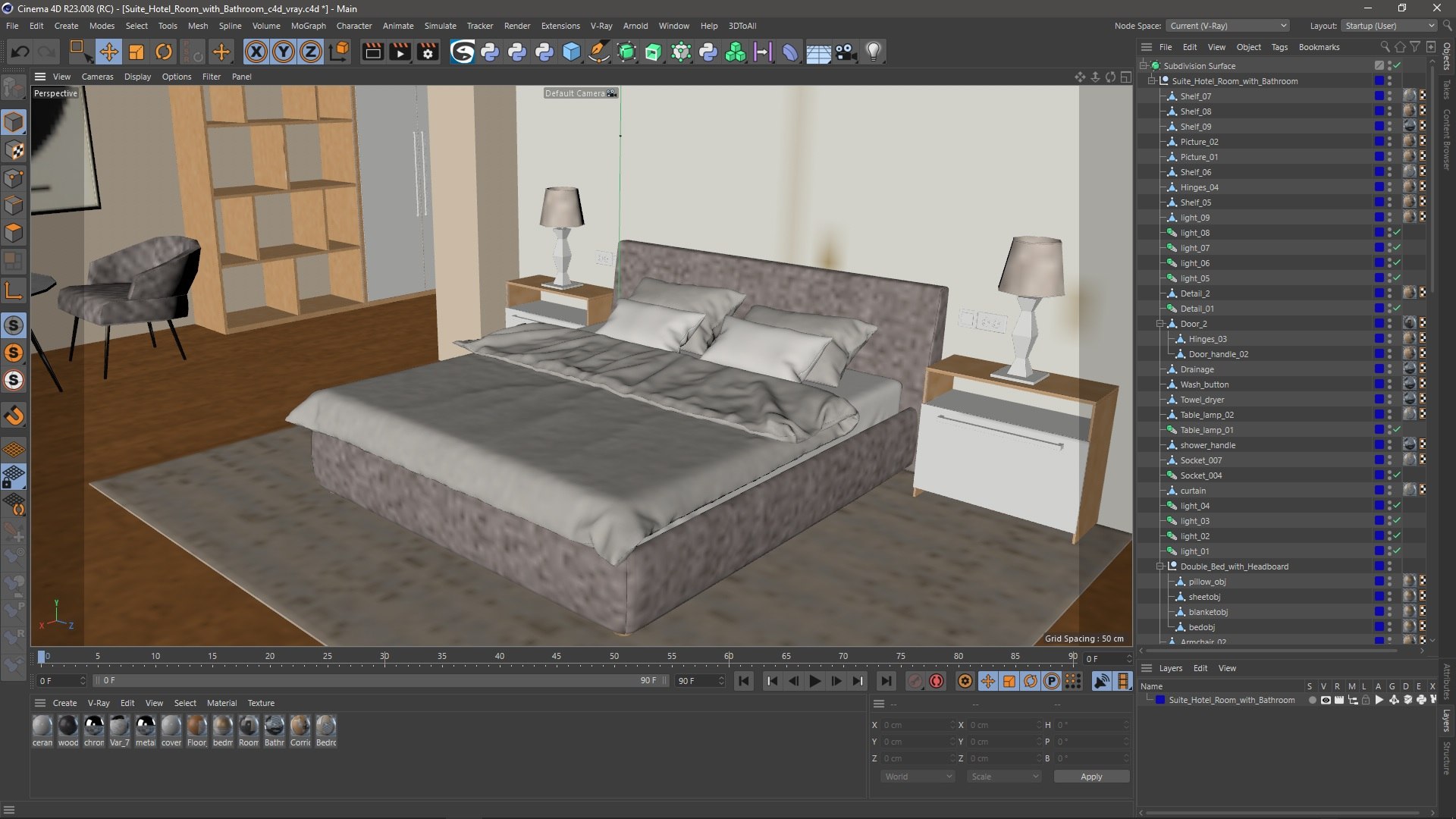Image resolution: width=1456 pixels, height=819 pixels.
Task: Click the Floor grid icon
Action: [818, 52]
